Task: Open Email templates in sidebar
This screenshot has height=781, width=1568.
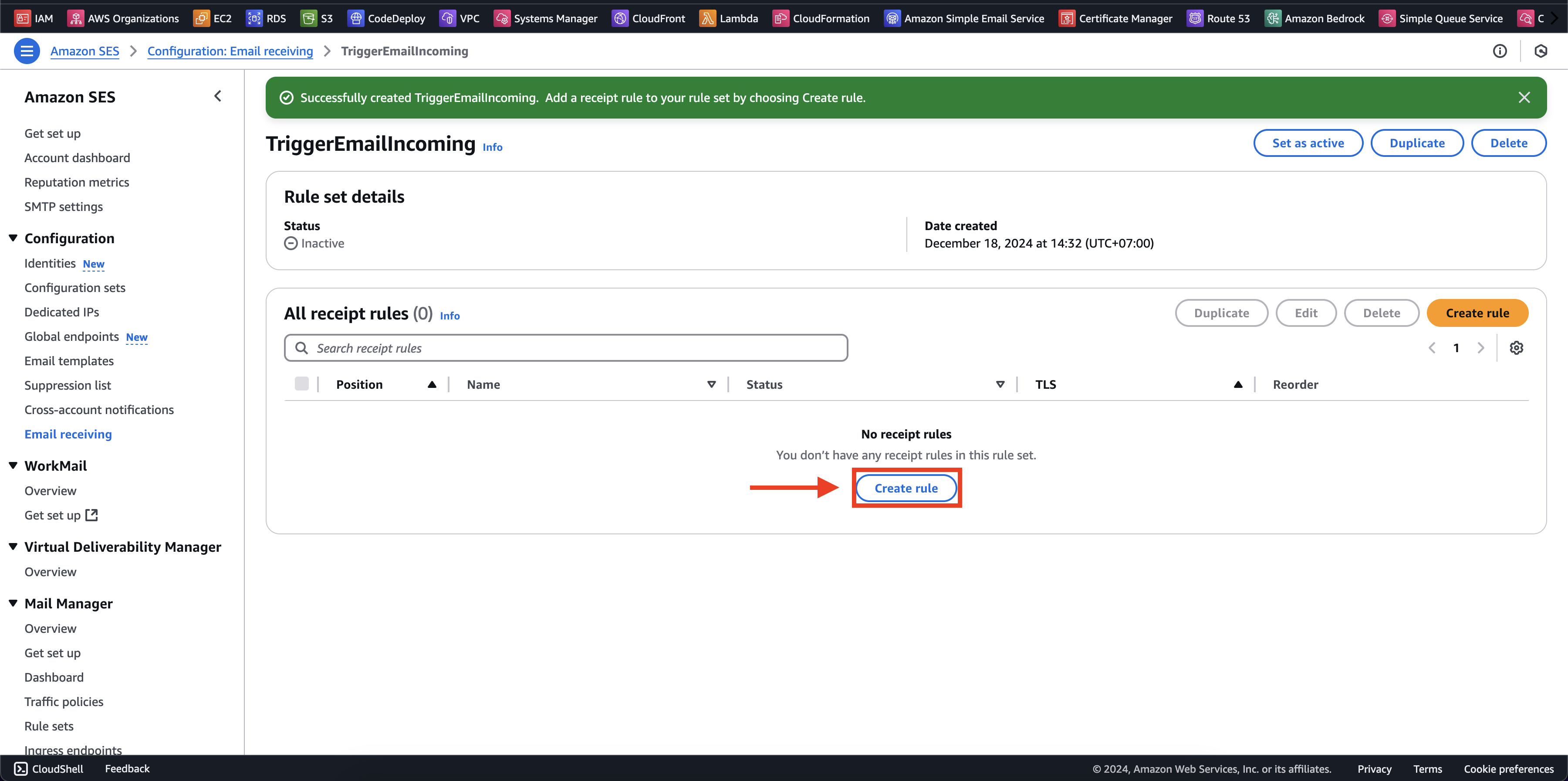Action: [69, 361]
